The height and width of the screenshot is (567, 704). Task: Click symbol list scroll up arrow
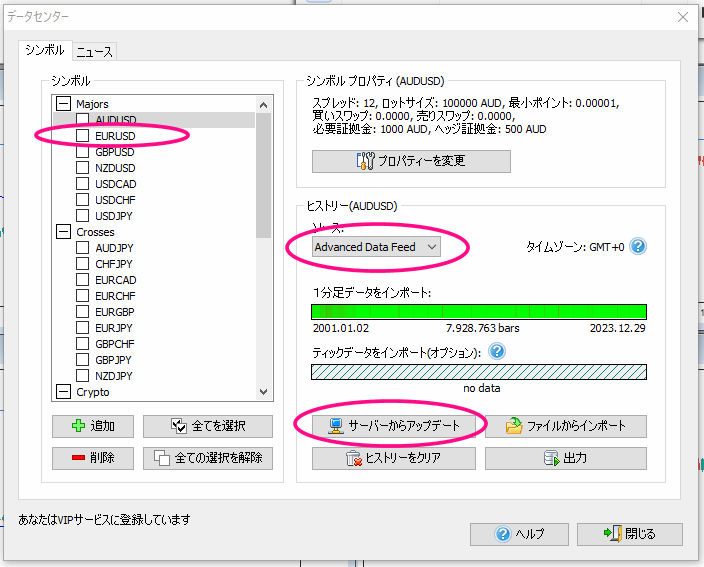[264, 105]
